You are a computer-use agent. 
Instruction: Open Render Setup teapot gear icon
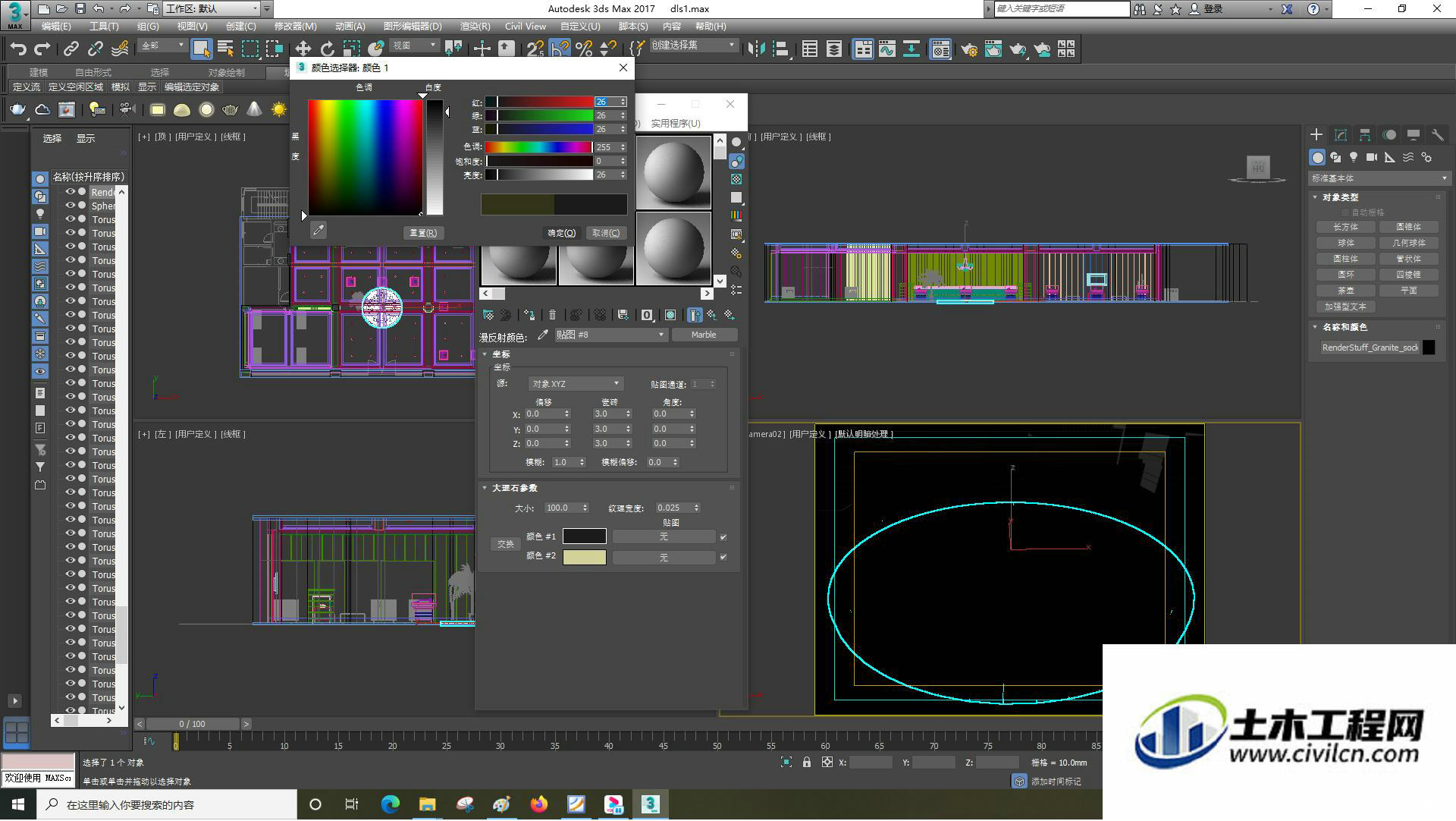click(969, 49)
